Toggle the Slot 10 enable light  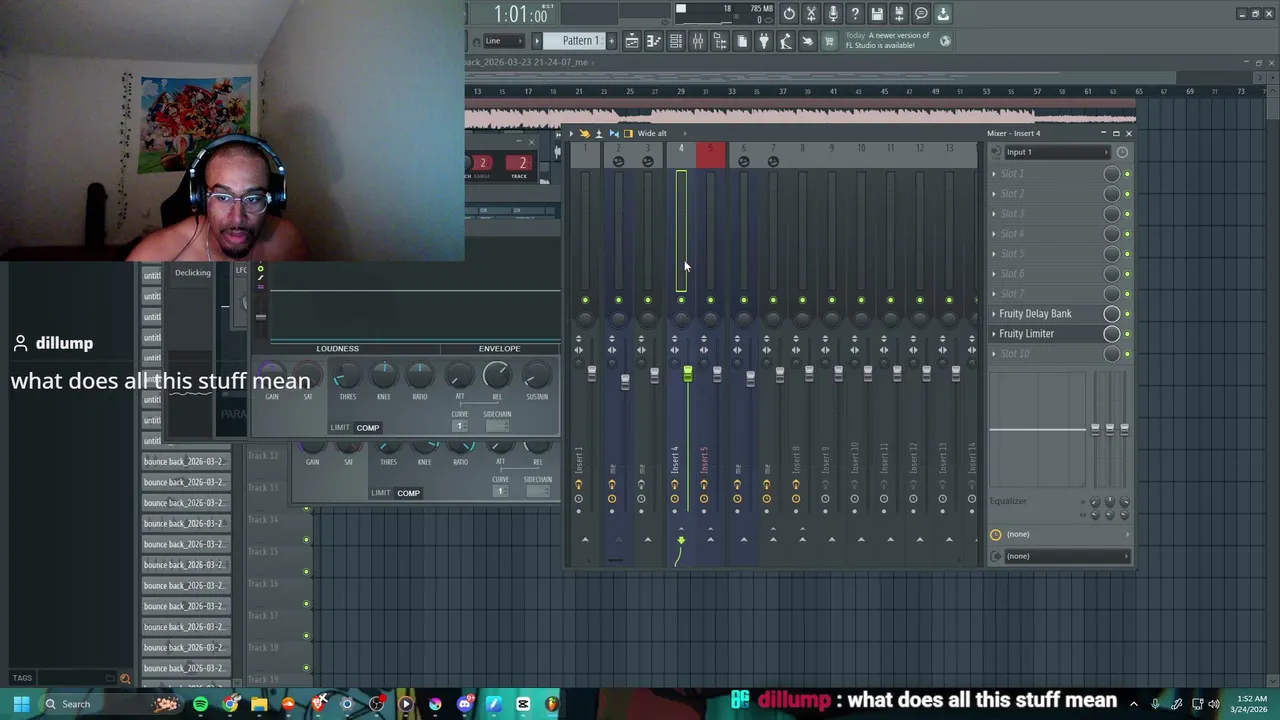point(1127,354)
